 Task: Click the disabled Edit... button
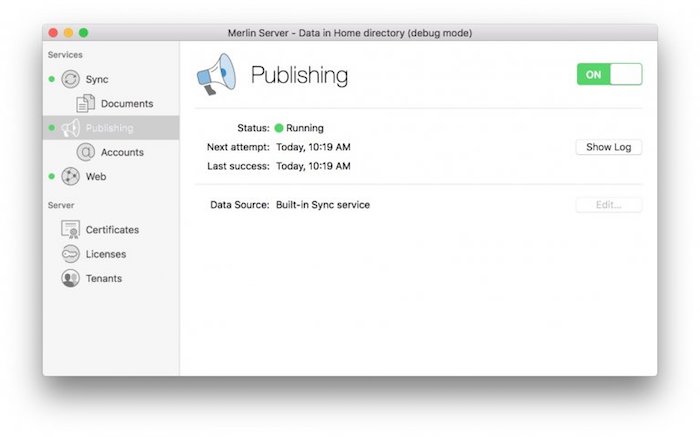pos(608,205)
